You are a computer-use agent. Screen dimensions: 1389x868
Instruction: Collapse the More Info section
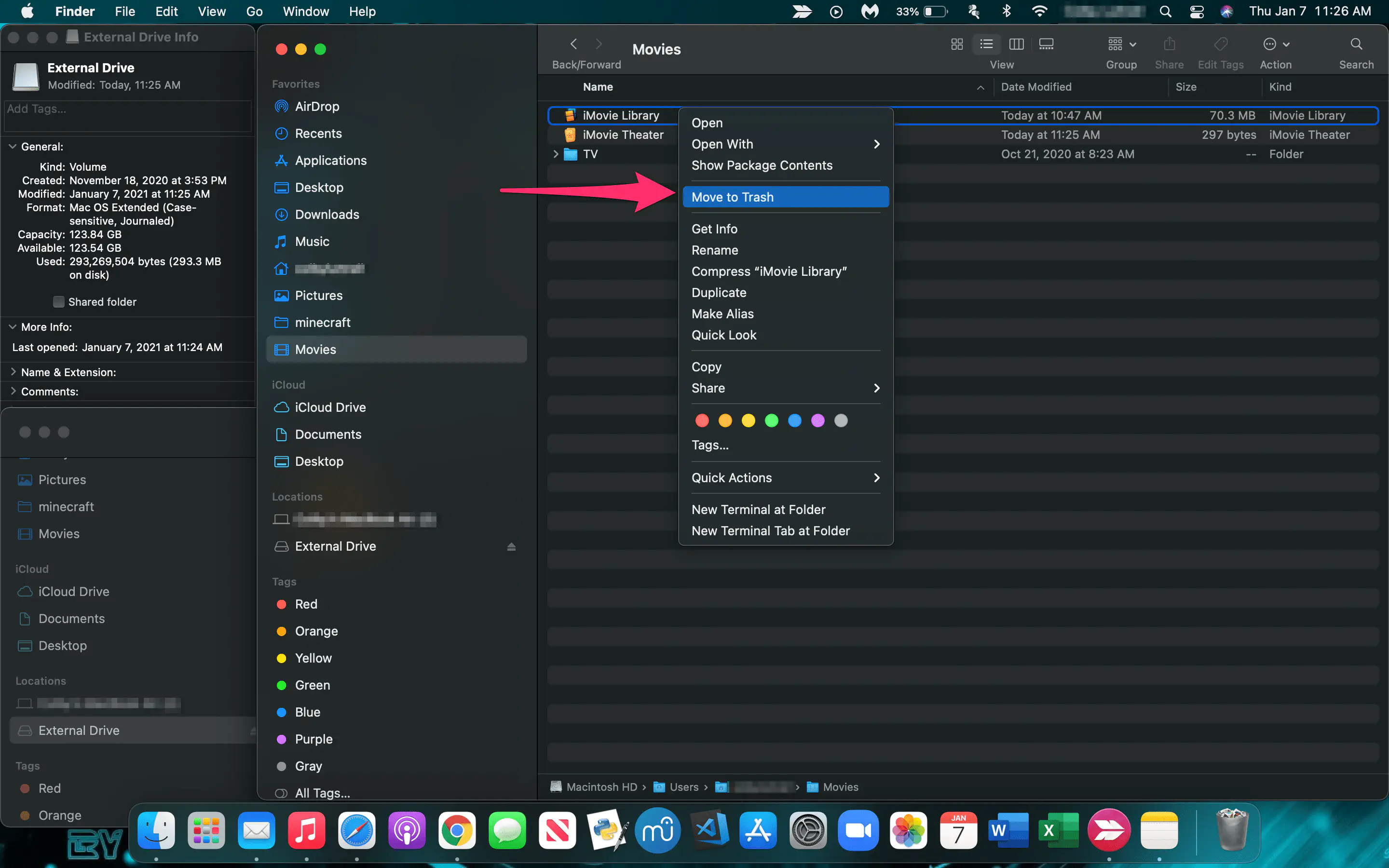(x=13, y=326)
